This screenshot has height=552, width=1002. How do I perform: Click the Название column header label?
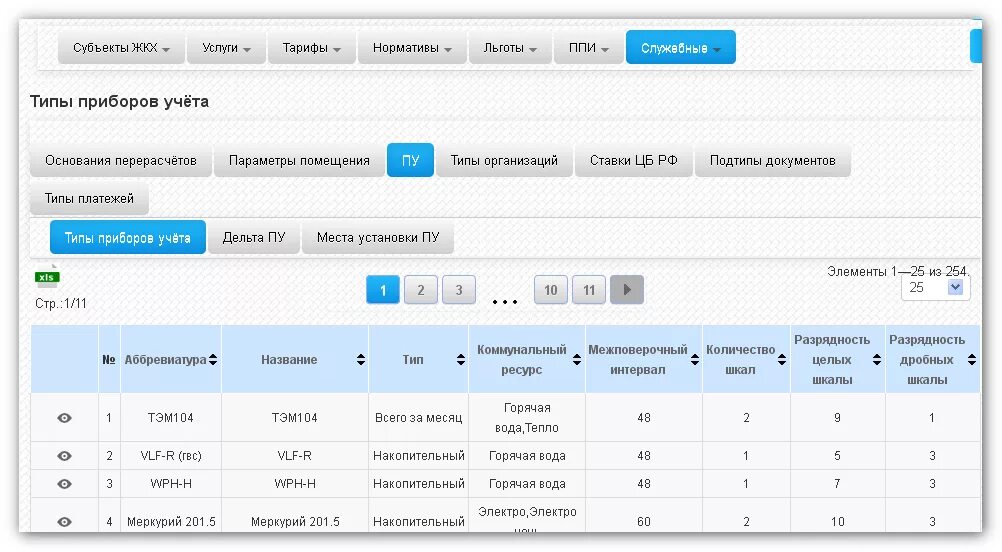[x=289, y=360]
